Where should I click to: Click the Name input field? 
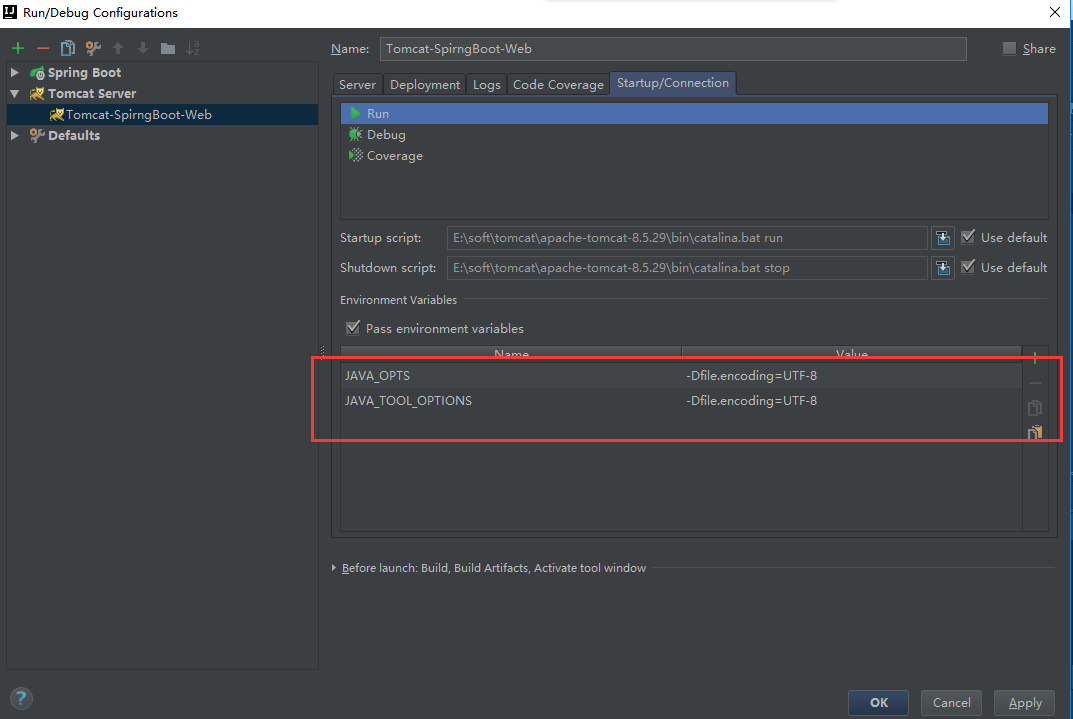673,49
